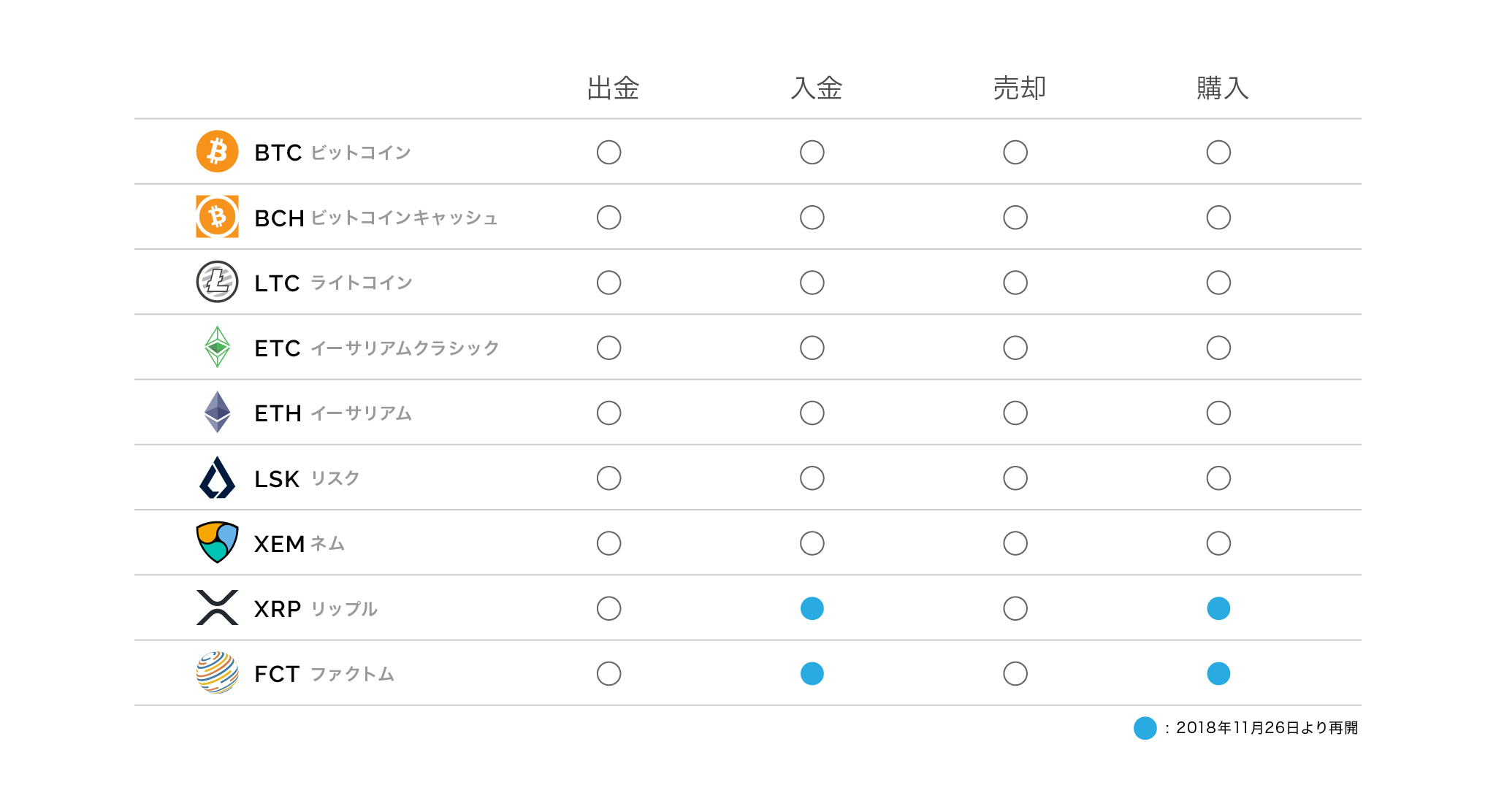Click the XEM ネム label text
Screen dimensions: 1496x812
[x=299, y=544]
